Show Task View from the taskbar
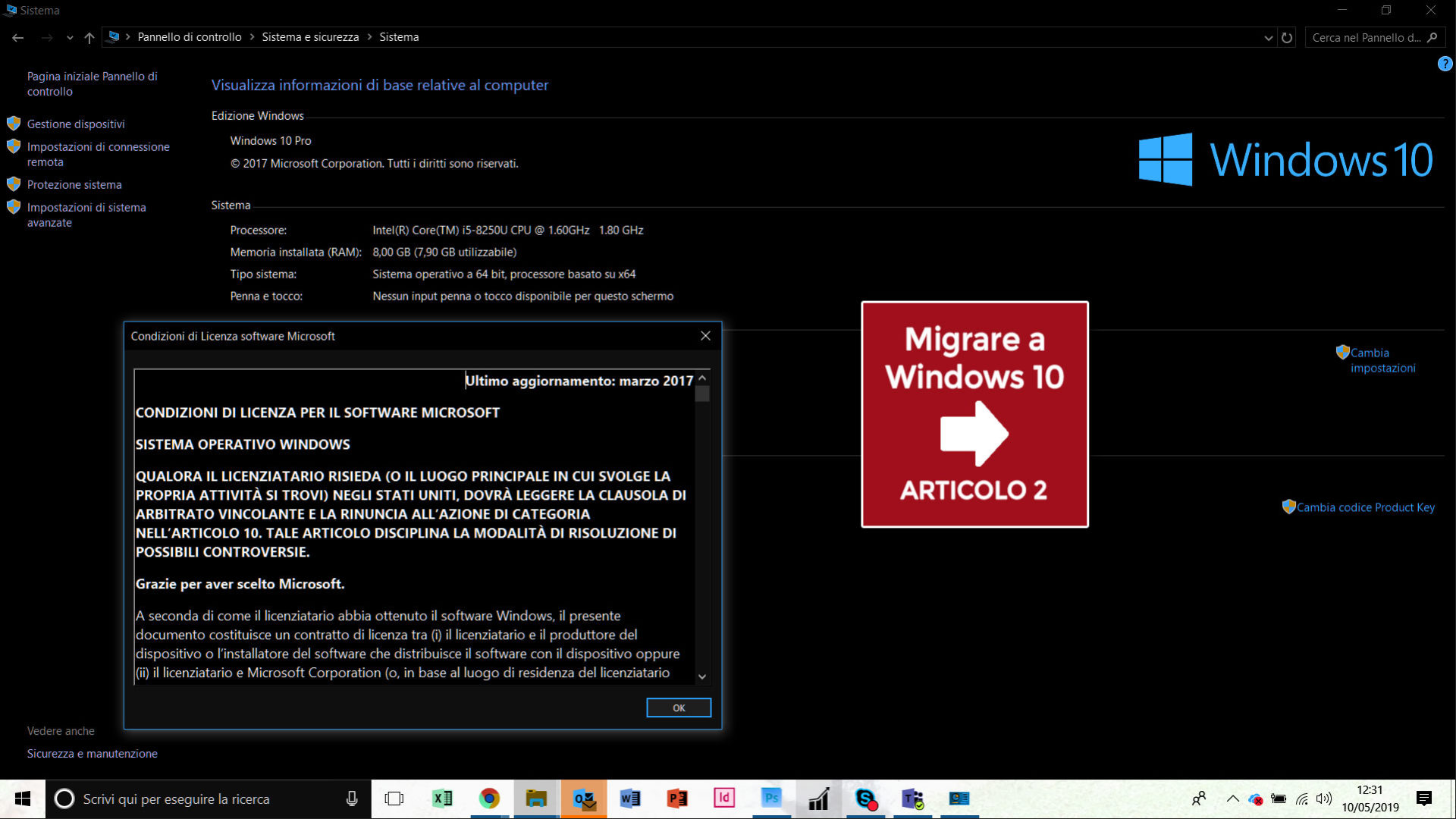Image resolution: width=1456 pixels, height=819 pixels. click(x=394, y=799)
